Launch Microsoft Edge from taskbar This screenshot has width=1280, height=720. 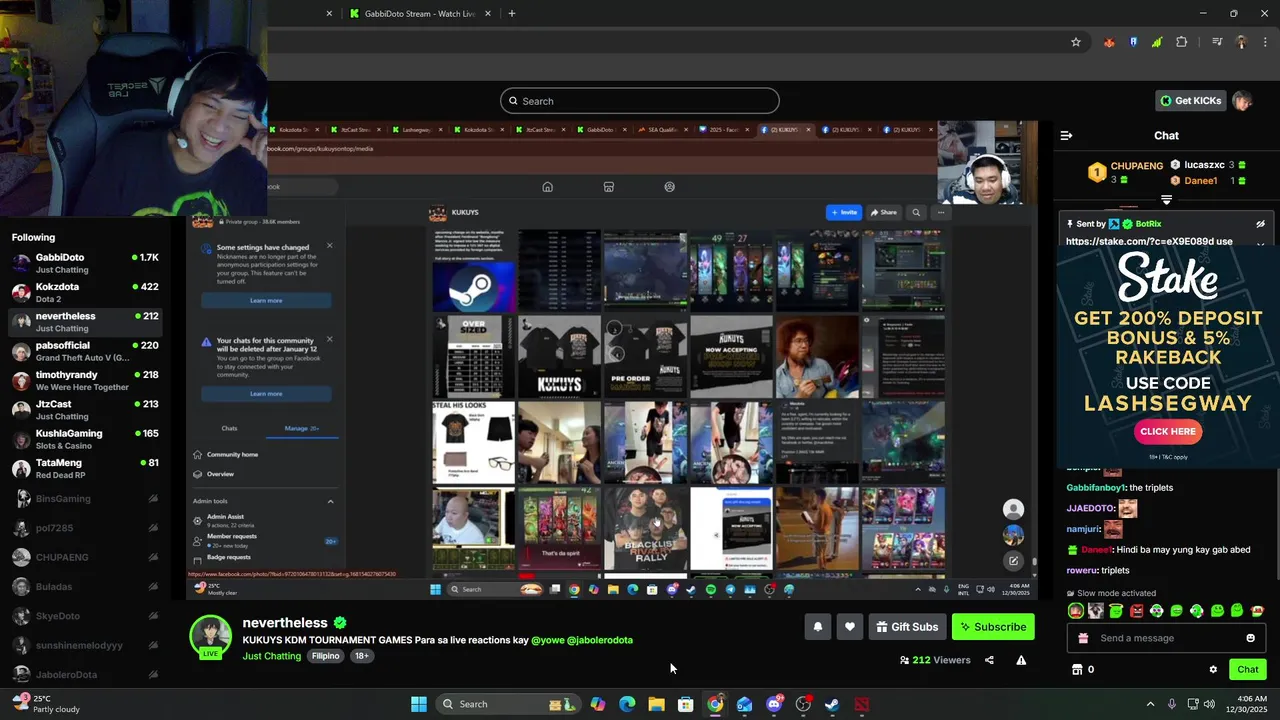tap(627, 704)
